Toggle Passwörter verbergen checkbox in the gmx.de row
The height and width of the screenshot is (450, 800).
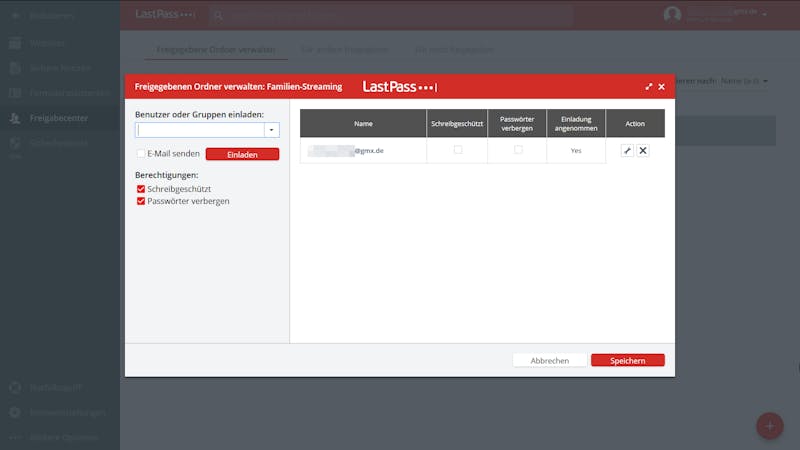[518, 149]
